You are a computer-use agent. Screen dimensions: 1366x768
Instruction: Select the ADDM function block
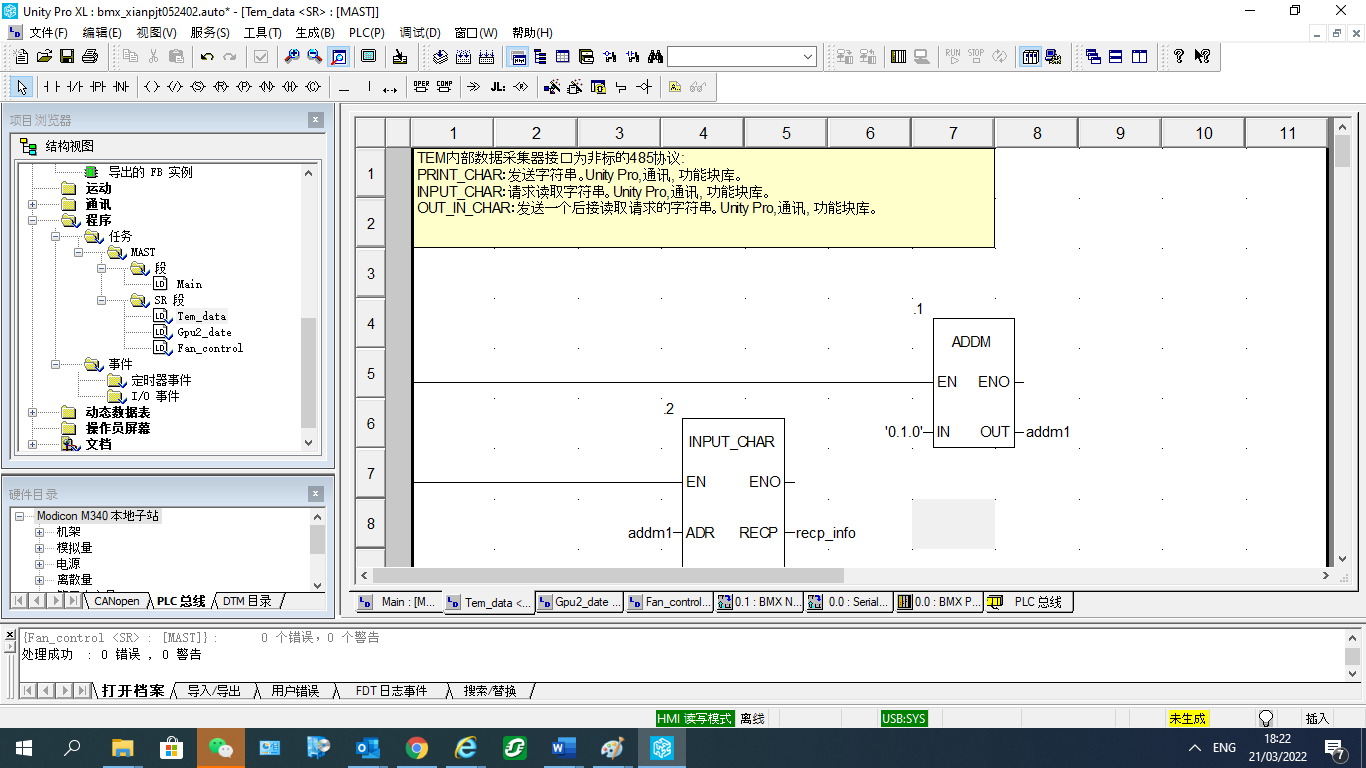pos(973,383)
